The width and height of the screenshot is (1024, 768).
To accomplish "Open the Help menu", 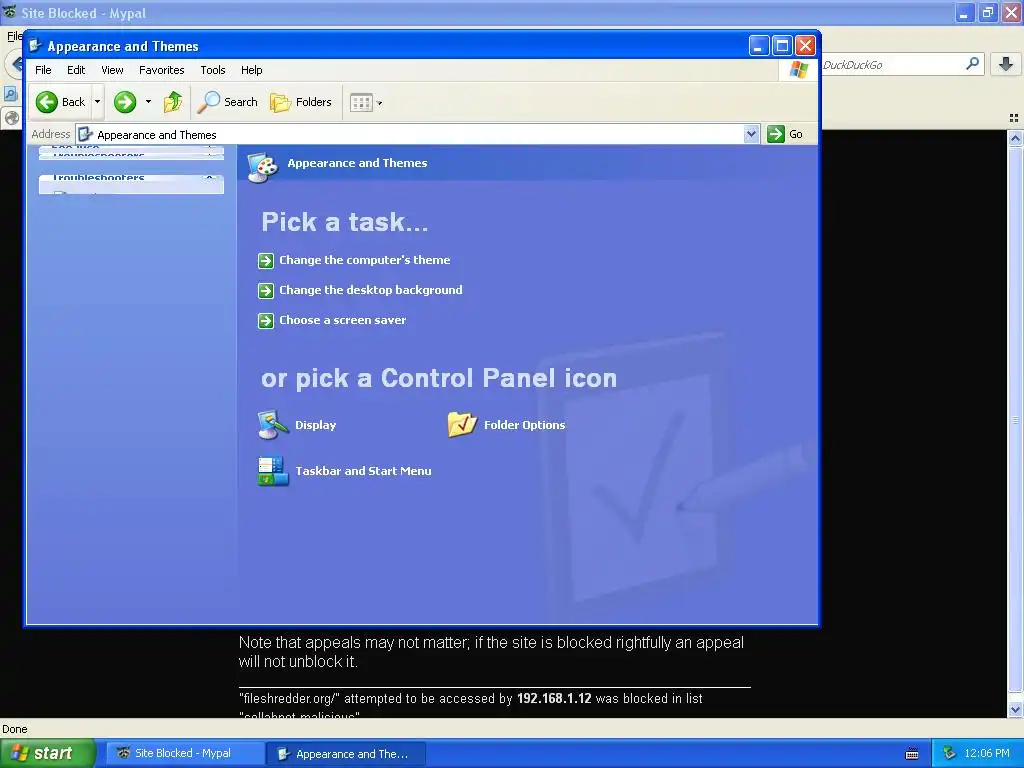I will point(251,70).
